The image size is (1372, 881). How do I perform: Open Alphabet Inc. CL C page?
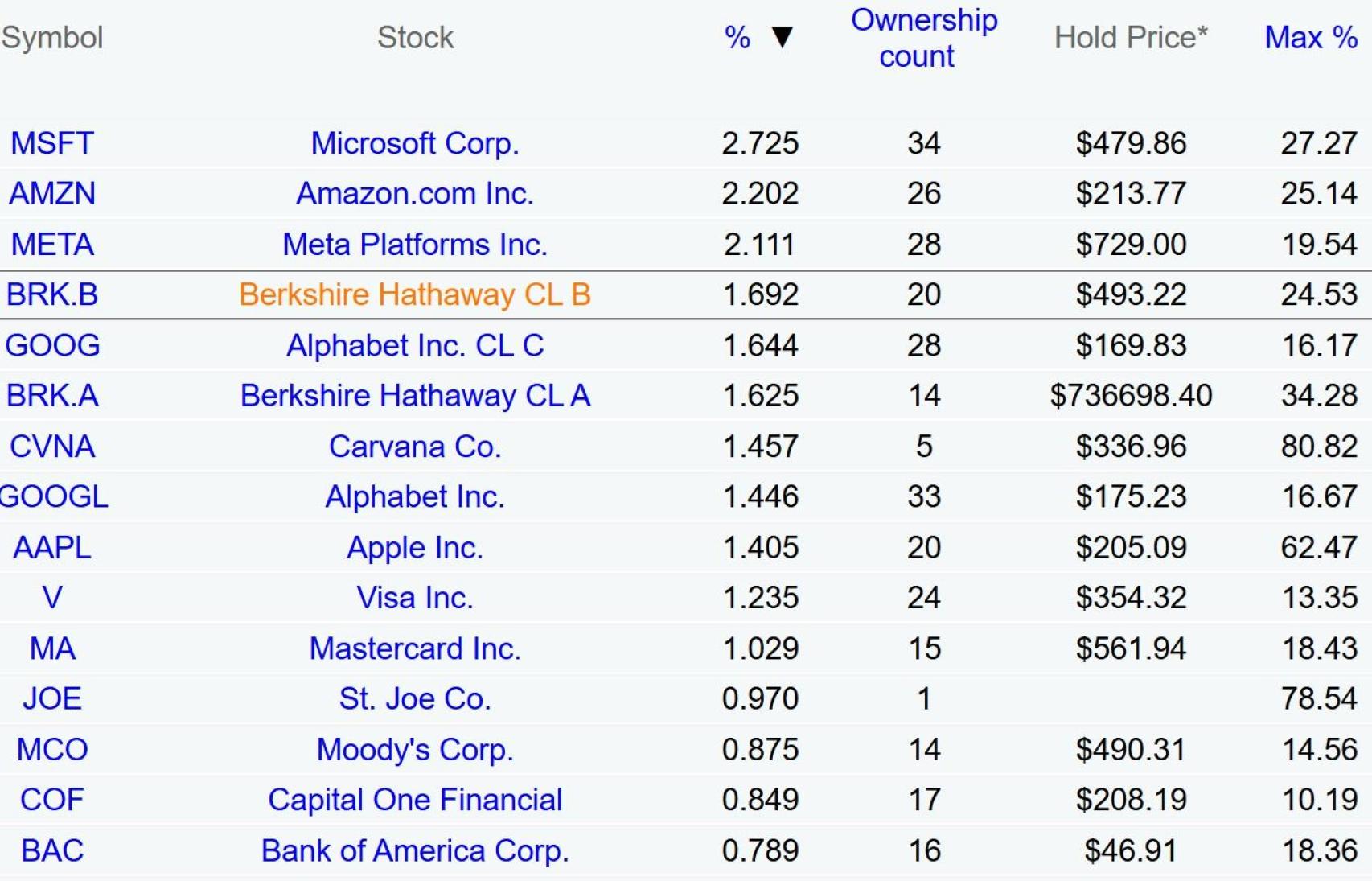click(x=415, y=345)
